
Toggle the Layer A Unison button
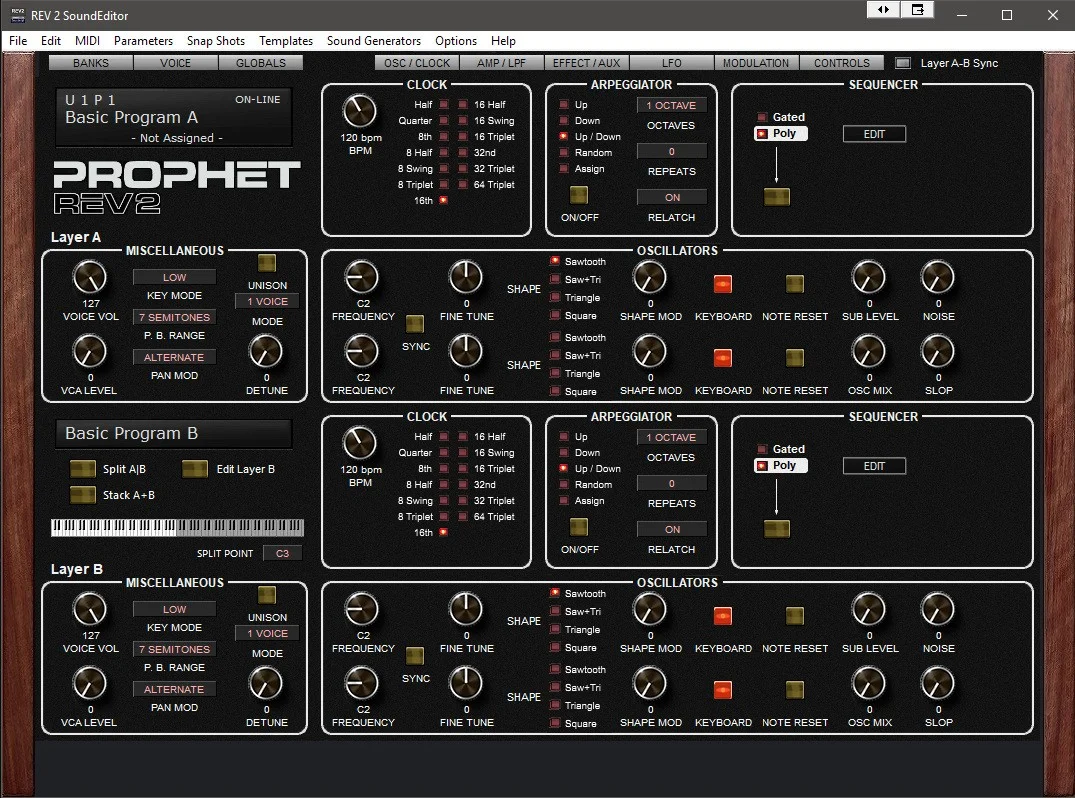coord(267,263)
